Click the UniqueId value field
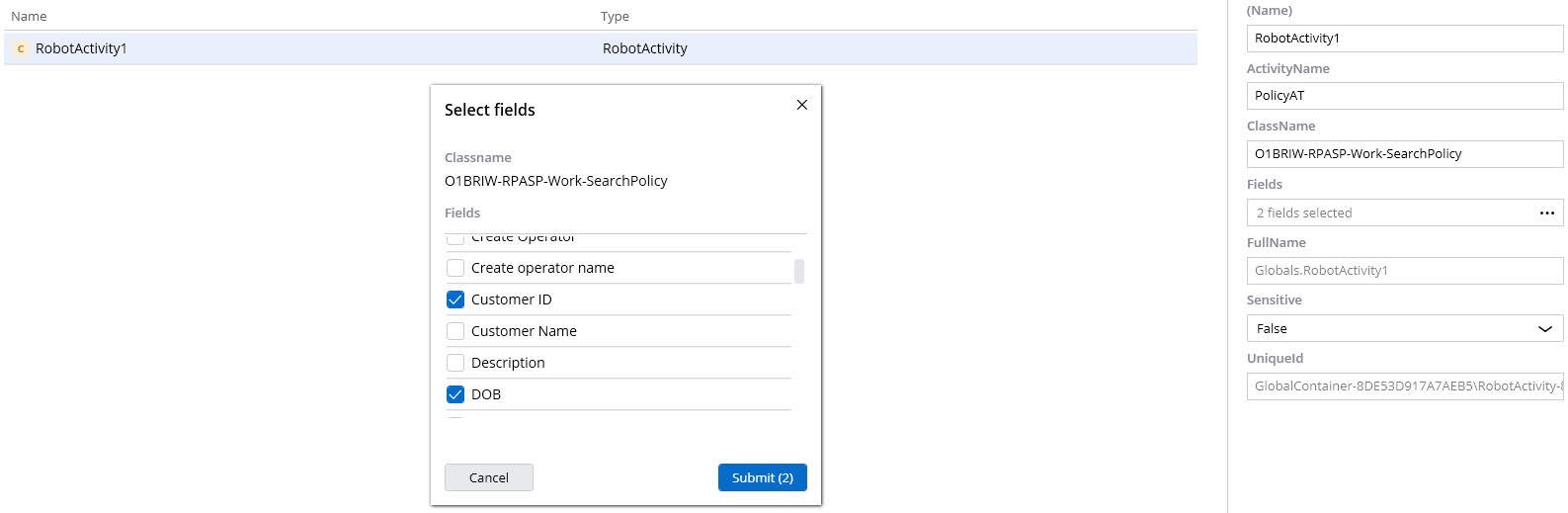This screenshot has width=1568, height=513. click(1404, 386)
